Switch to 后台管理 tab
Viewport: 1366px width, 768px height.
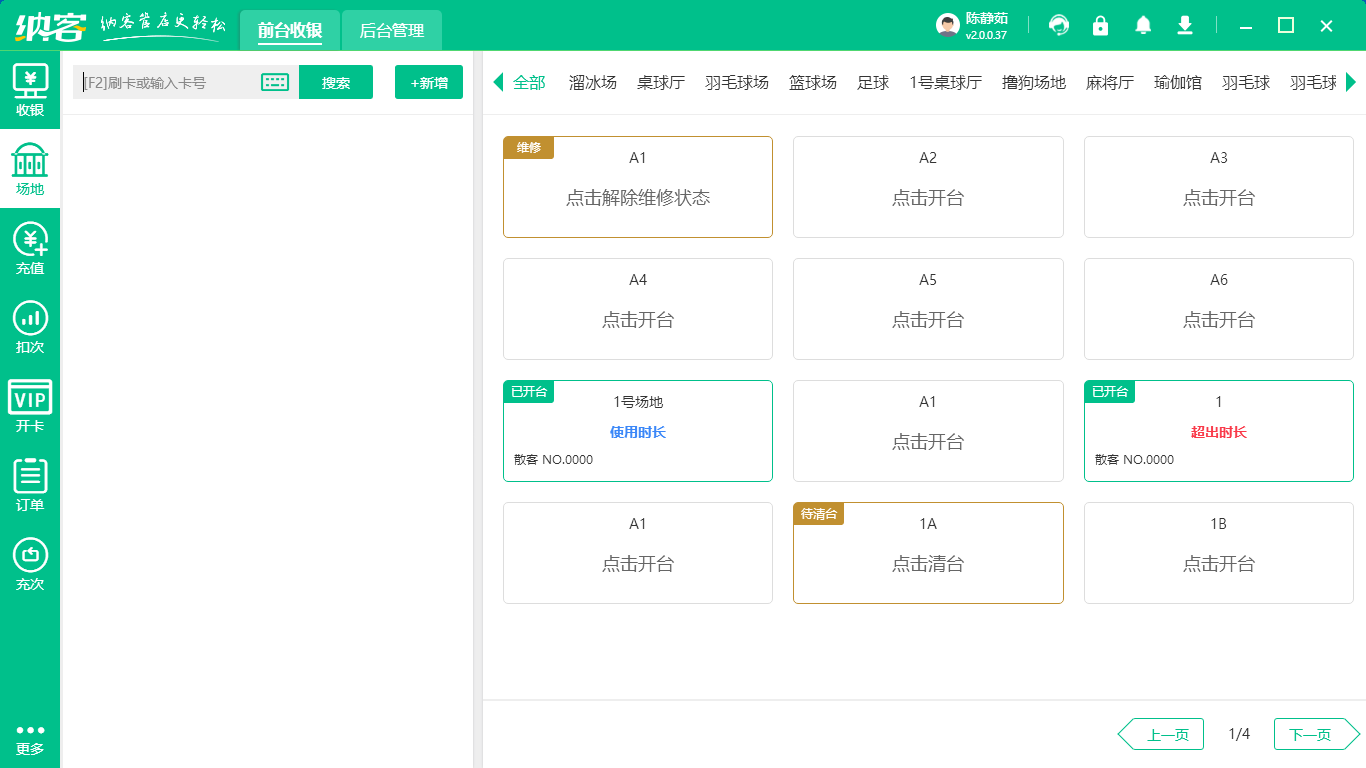[391, 30]
